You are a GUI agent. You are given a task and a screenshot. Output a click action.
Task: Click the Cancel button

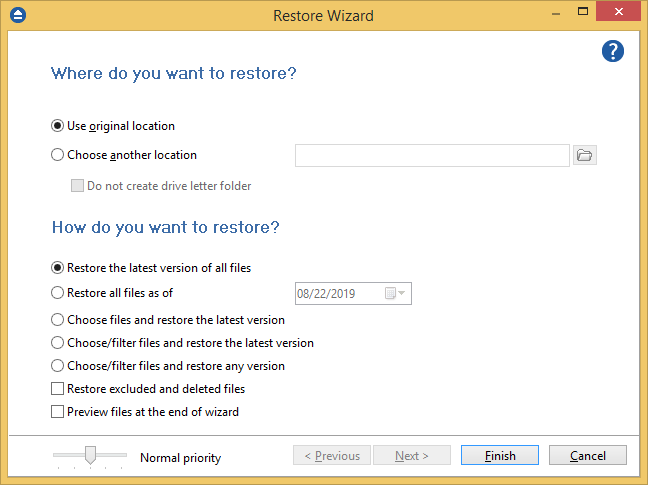[x=588, y=455]
